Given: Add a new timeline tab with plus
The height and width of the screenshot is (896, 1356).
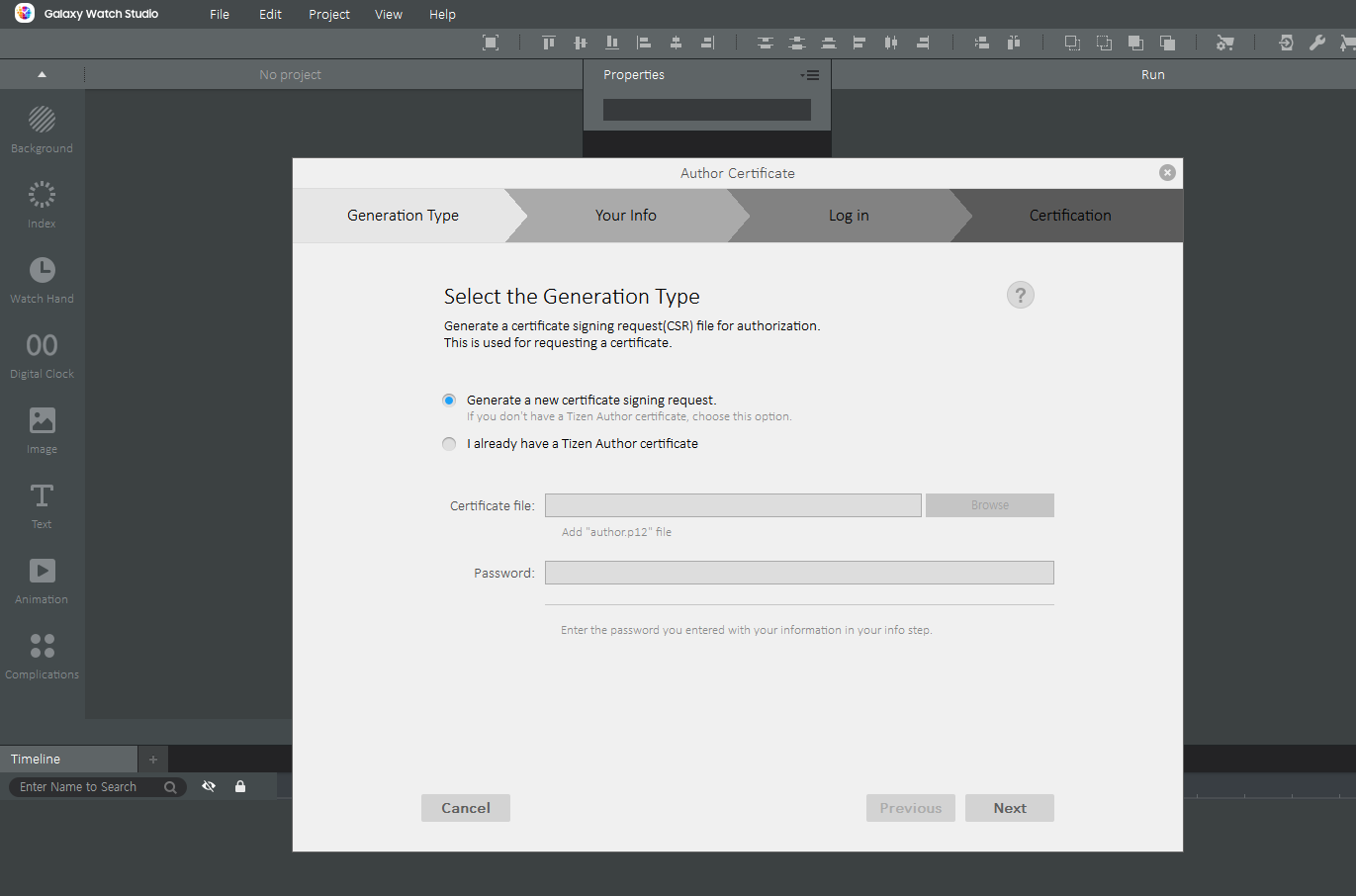Looking at the screenshot, I should tap(153, 760).
